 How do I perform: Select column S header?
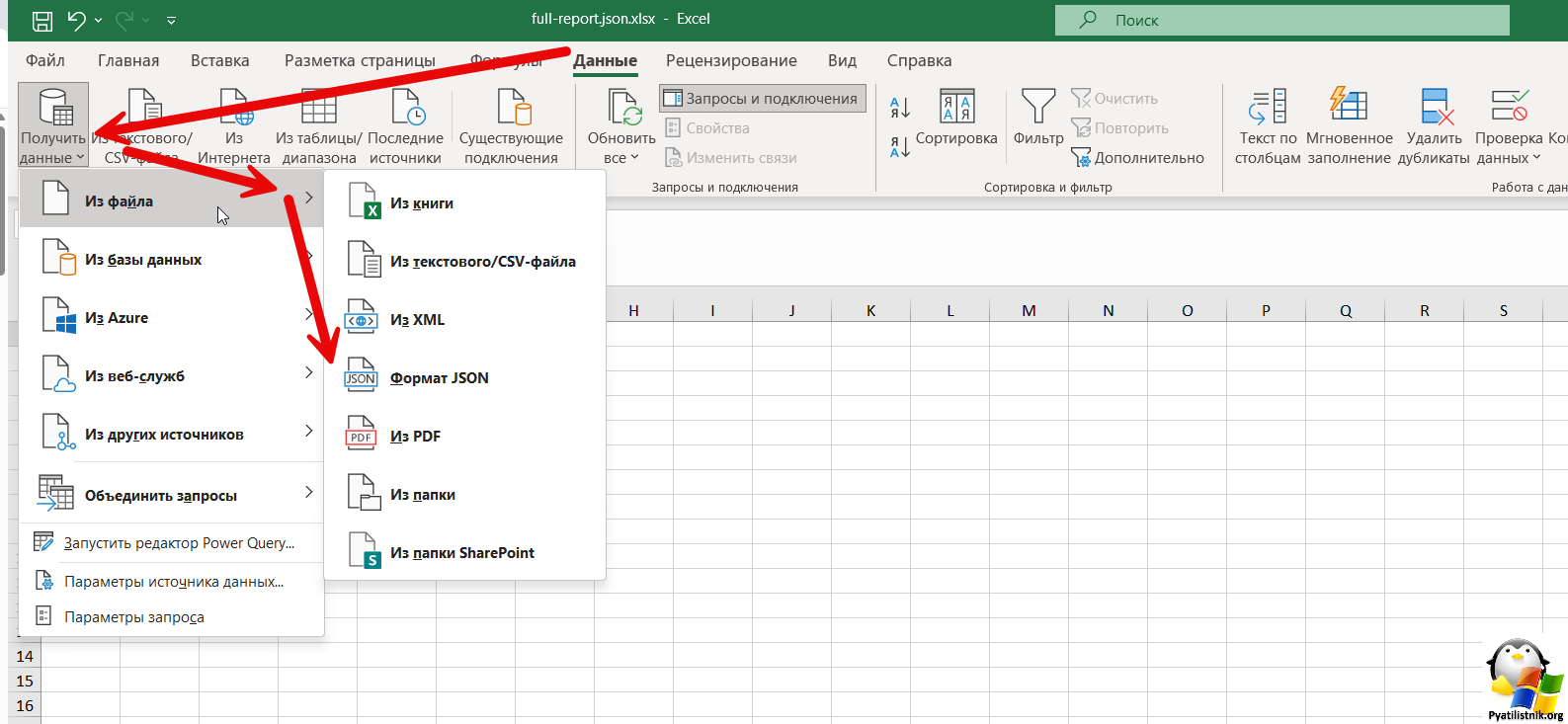pyautogui.click(x=1504, y=310)
